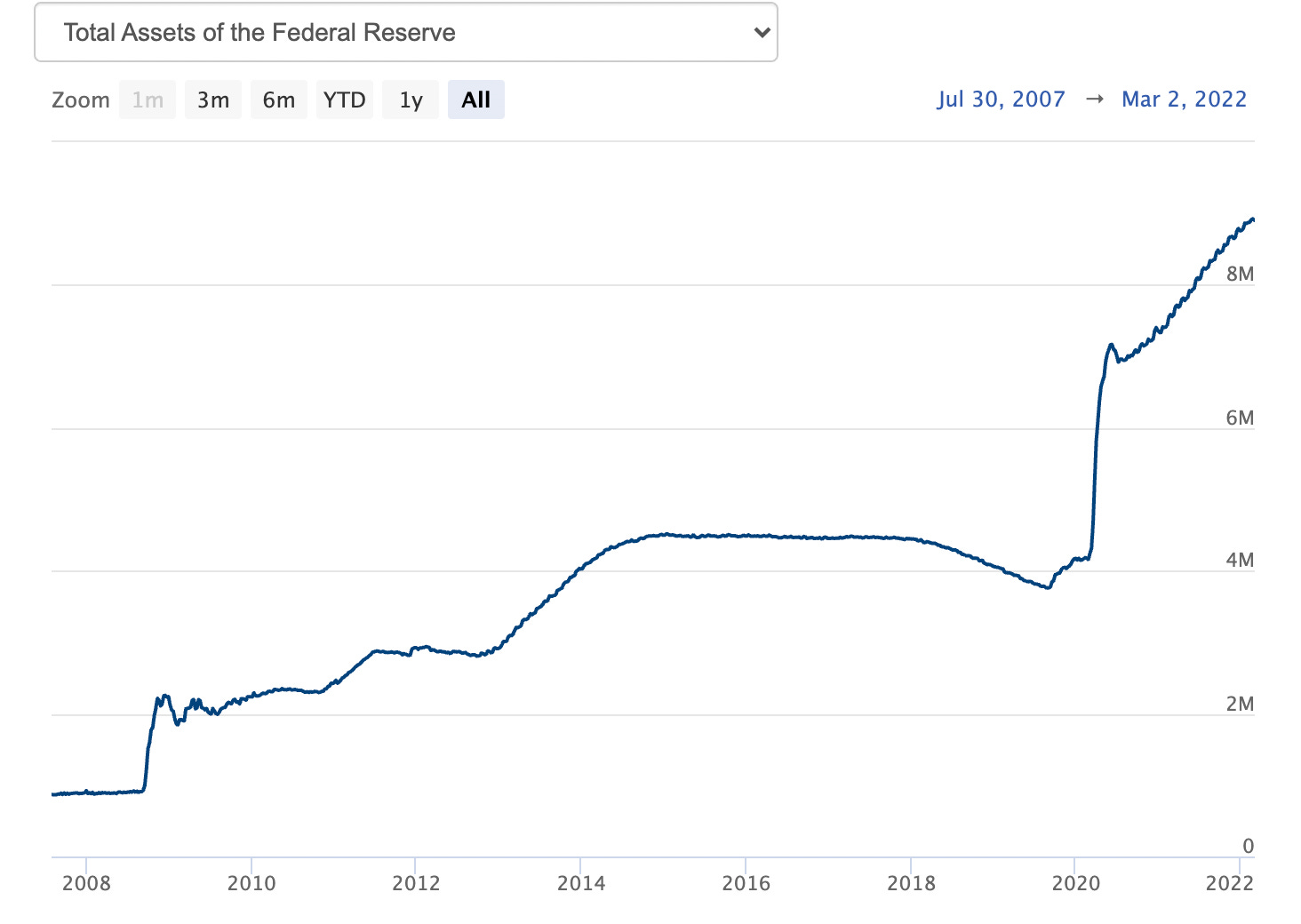
Task: Click the chevron on the dataset selector
Action: point(762,32)
